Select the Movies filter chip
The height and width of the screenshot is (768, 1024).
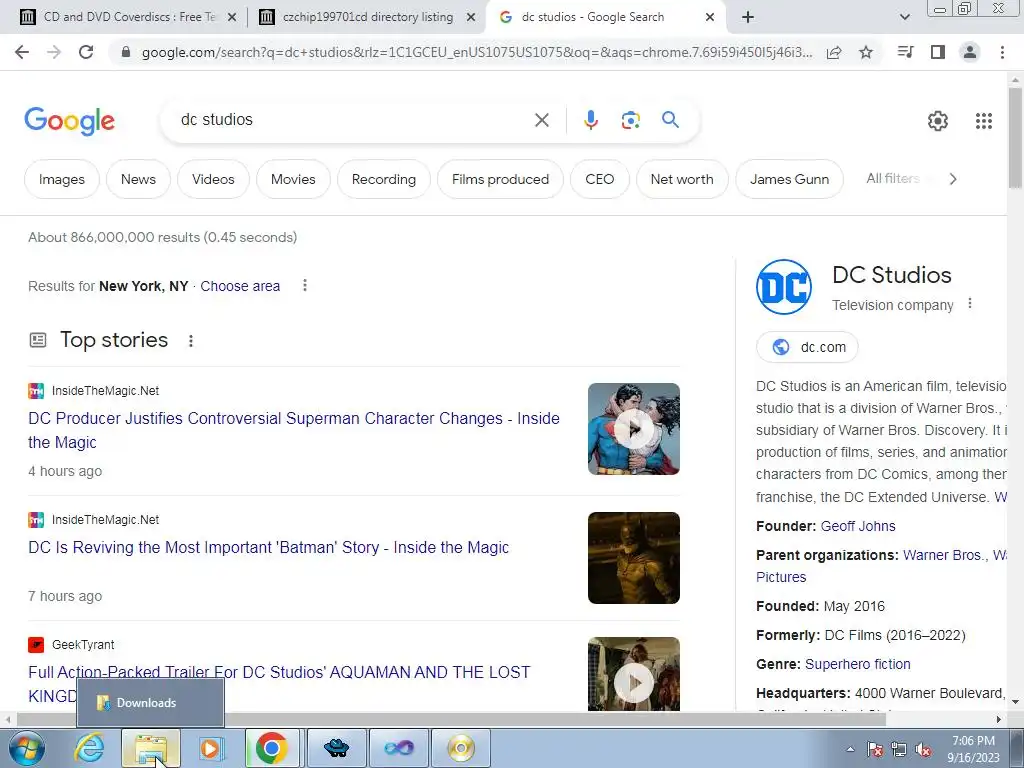293,179
